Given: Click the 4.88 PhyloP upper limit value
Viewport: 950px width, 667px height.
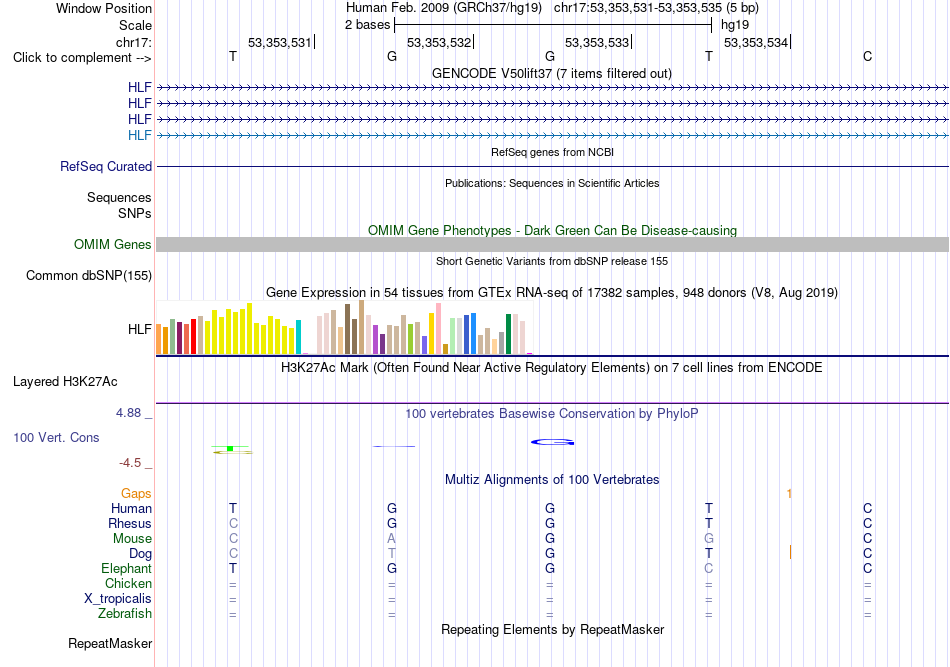Looking at the screenshot, I should coord(128,413).
